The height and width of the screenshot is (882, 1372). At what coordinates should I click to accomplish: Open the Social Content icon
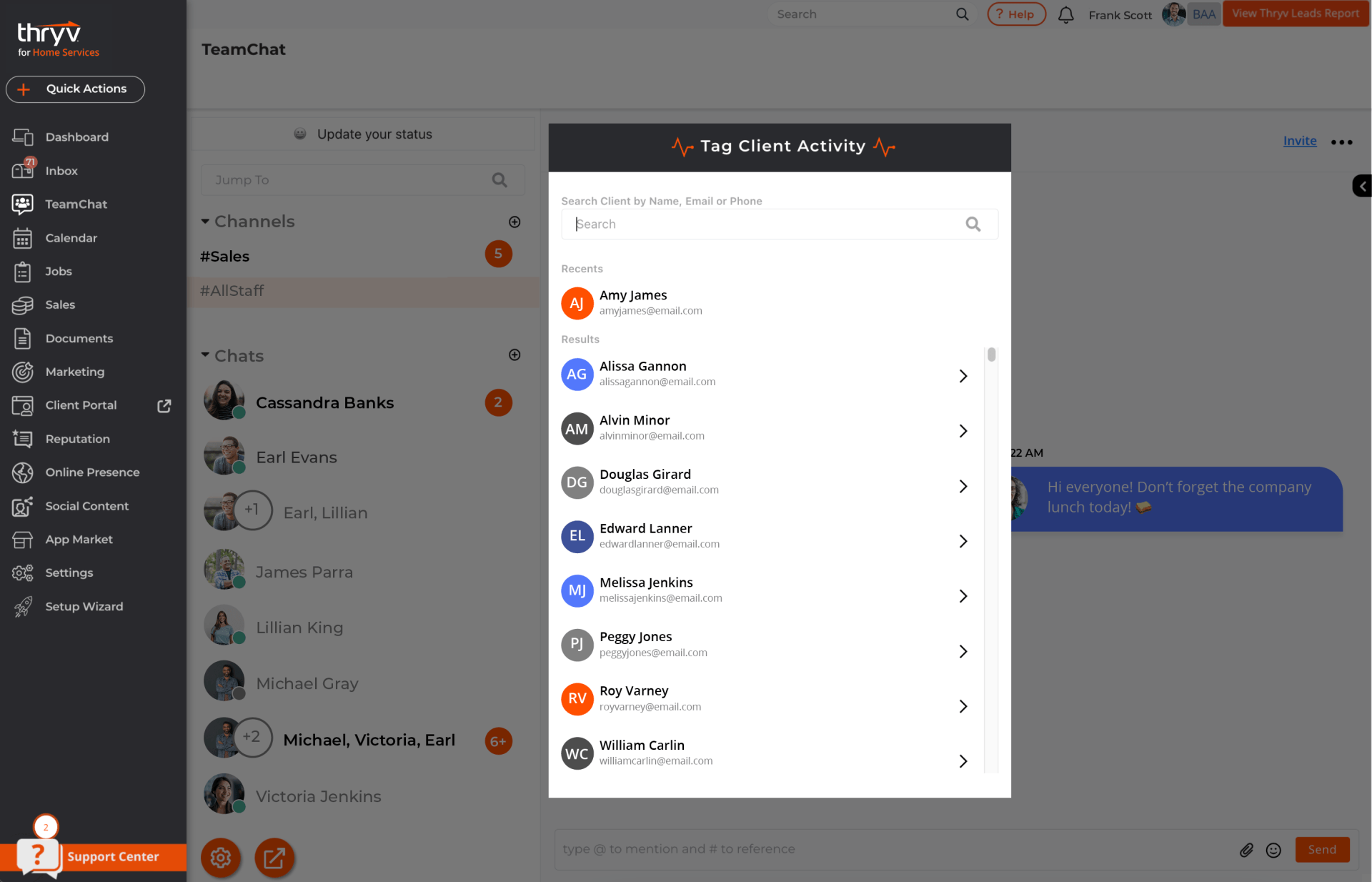click(23, 506)
